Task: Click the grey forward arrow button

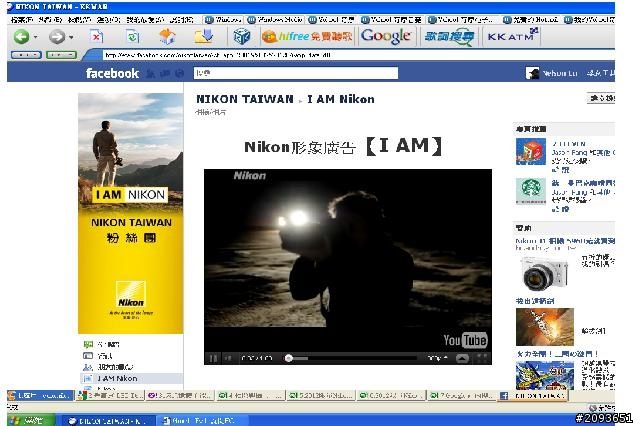Action: point(57,37)
